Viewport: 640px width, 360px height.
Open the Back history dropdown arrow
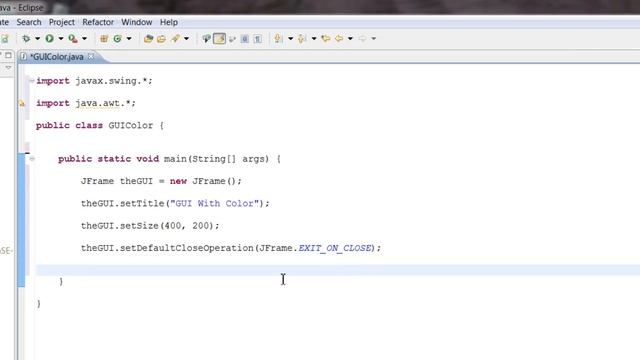[350, 39]
